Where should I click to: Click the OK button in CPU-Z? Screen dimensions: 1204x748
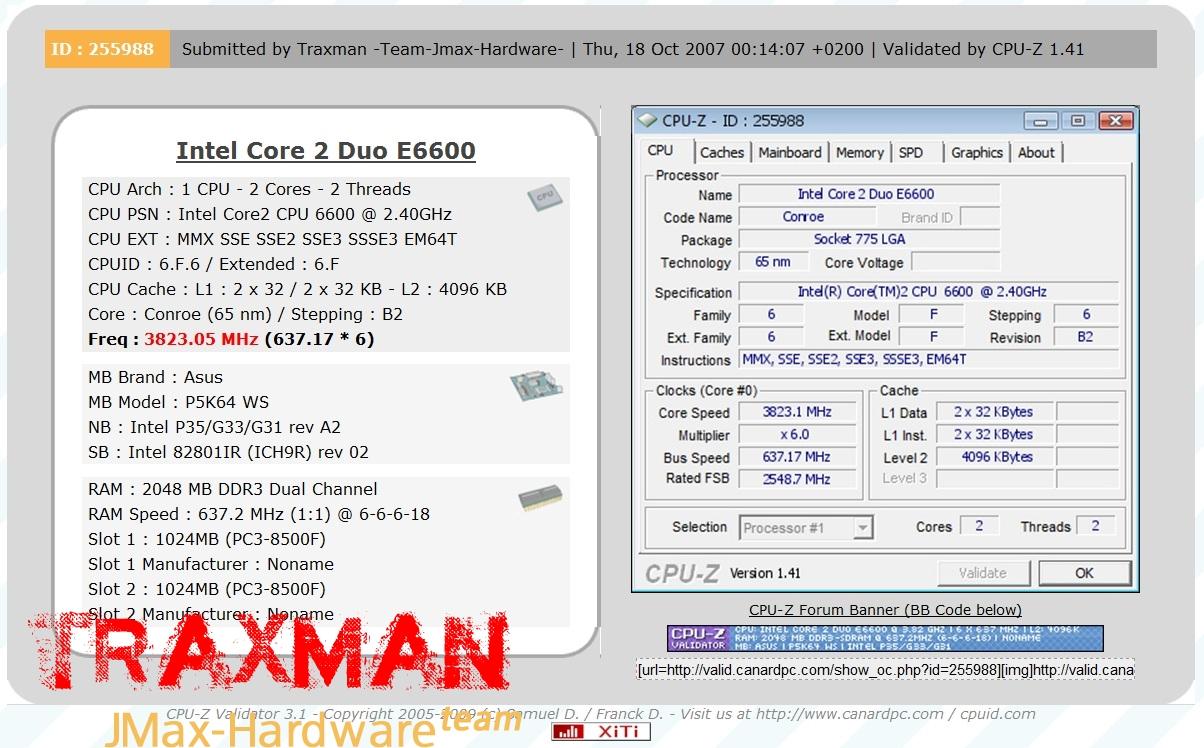[x=1084, y=573]
